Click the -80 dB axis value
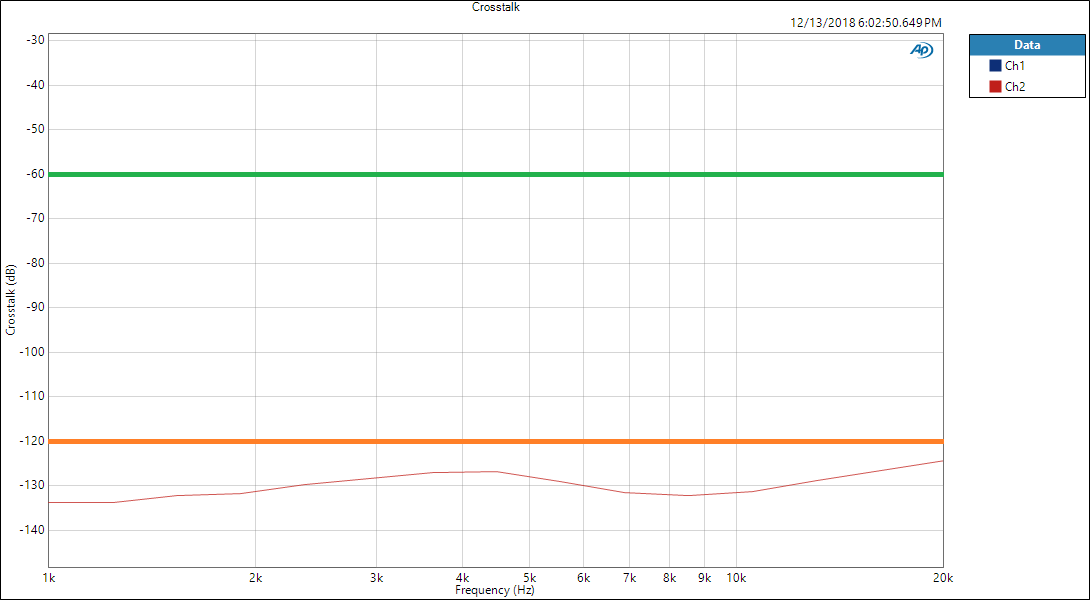 35,263
